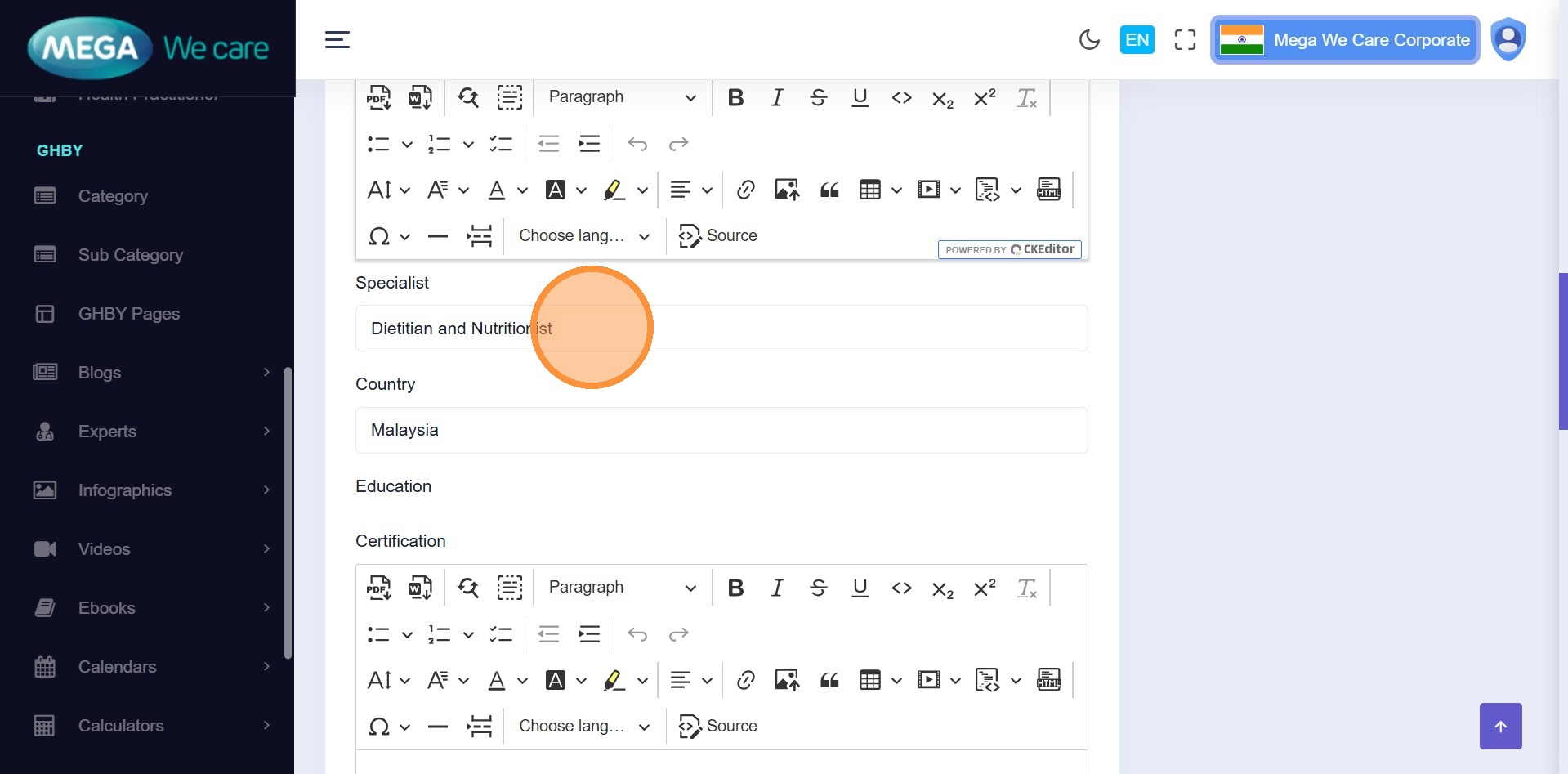
Task: Insert a link using top editor link icon
Action: point(745,190)
